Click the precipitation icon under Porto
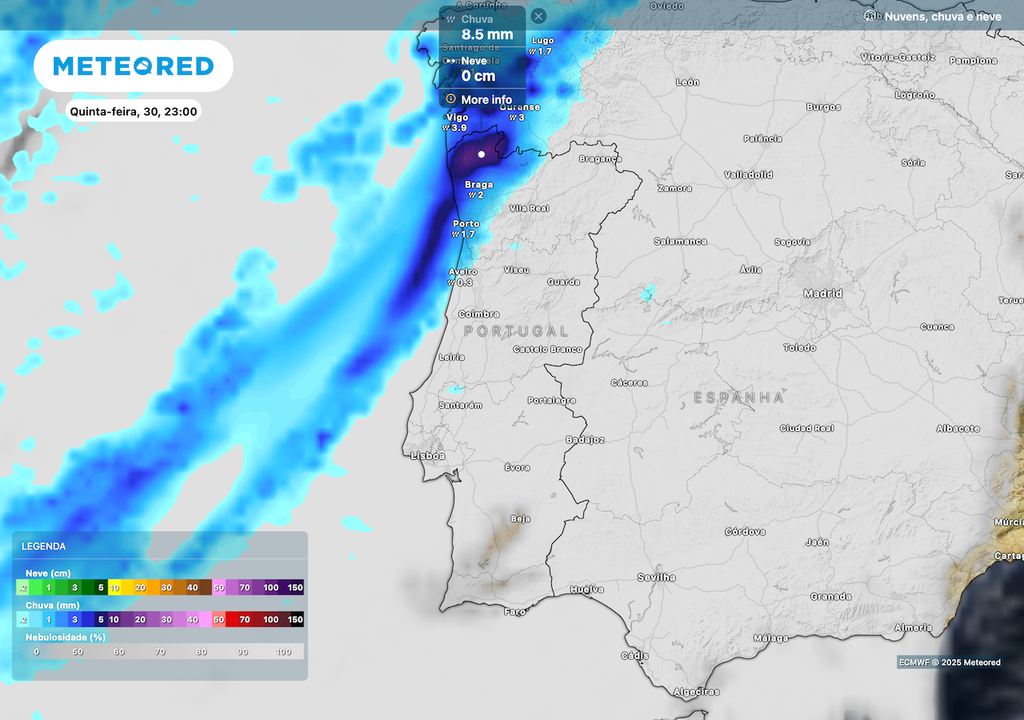1024x720 pixels. click(456, 233)
